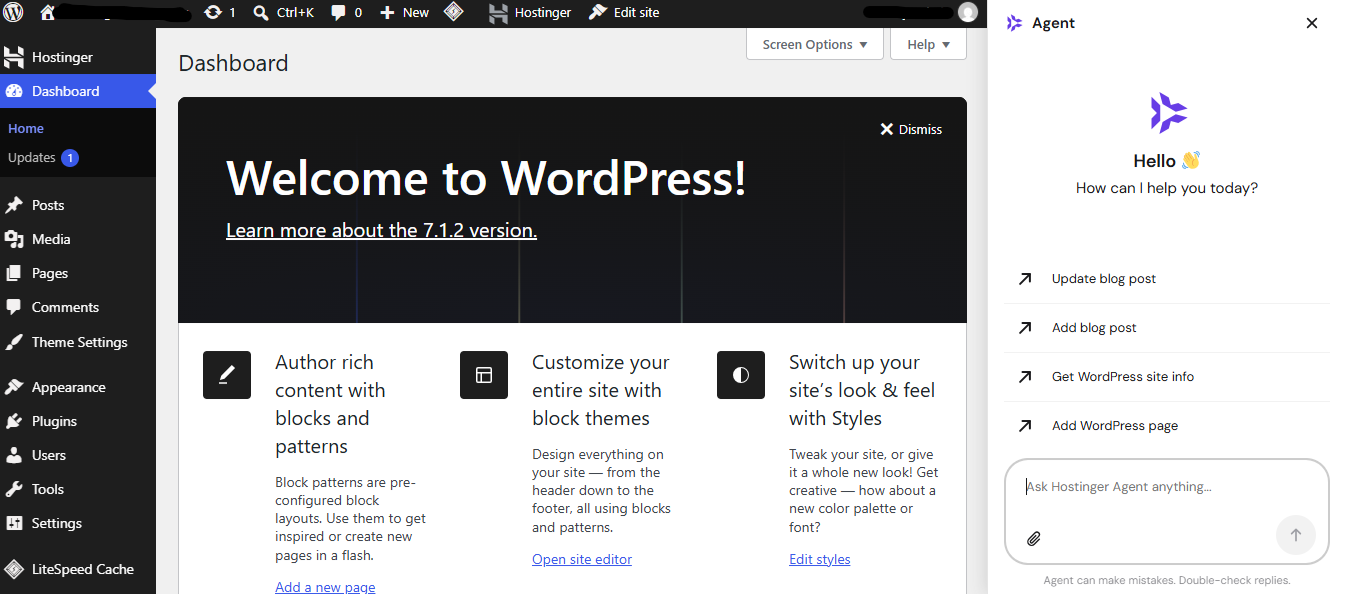
Task: Click the pencil edit icon tile
Action: coord(227,375)
